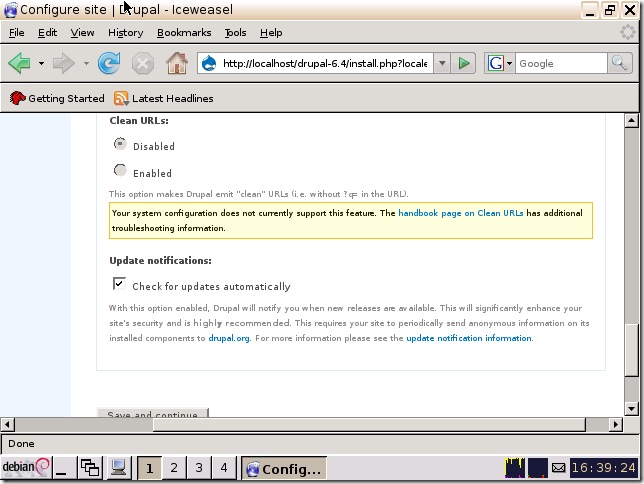Click the scroll down arrow
Image resolution: width=644 pixels, height=484 pixels.
[x=631, y=408]
